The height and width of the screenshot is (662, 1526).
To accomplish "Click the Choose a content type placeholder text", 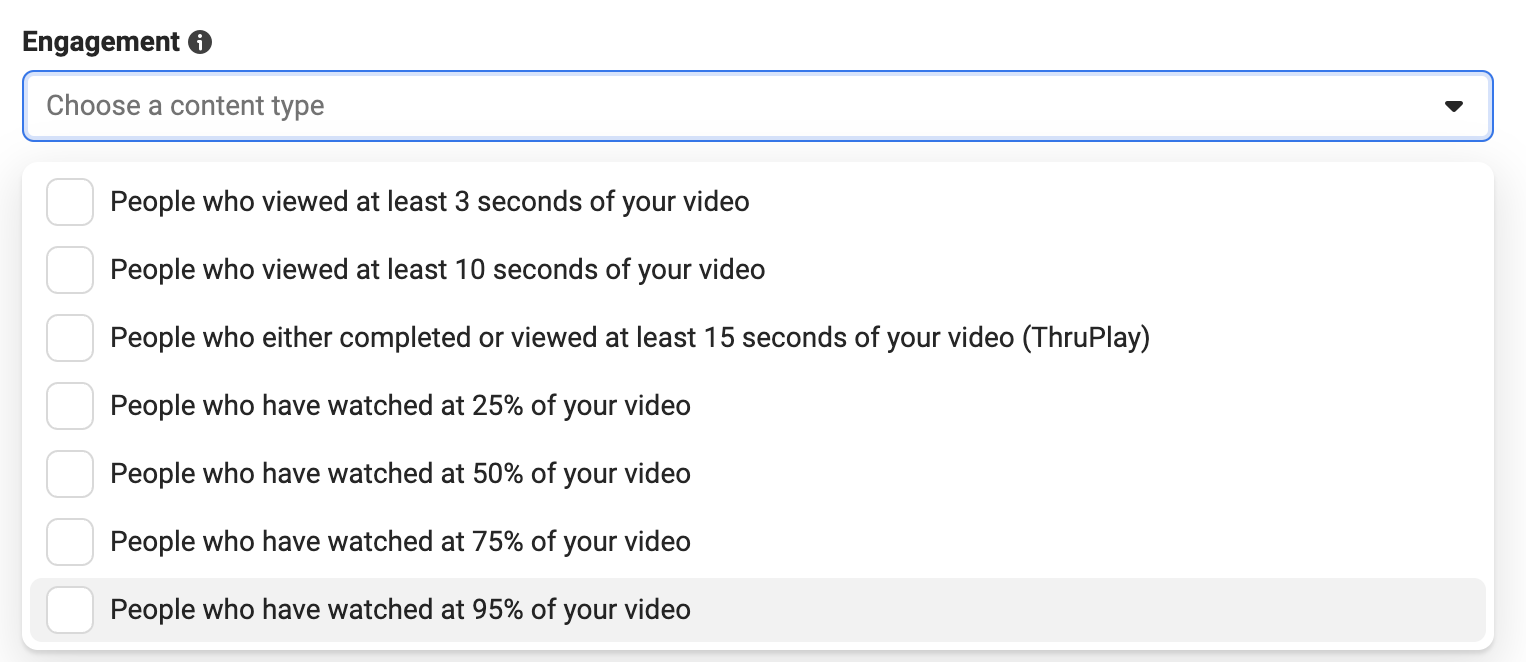I will coord(186,106).
